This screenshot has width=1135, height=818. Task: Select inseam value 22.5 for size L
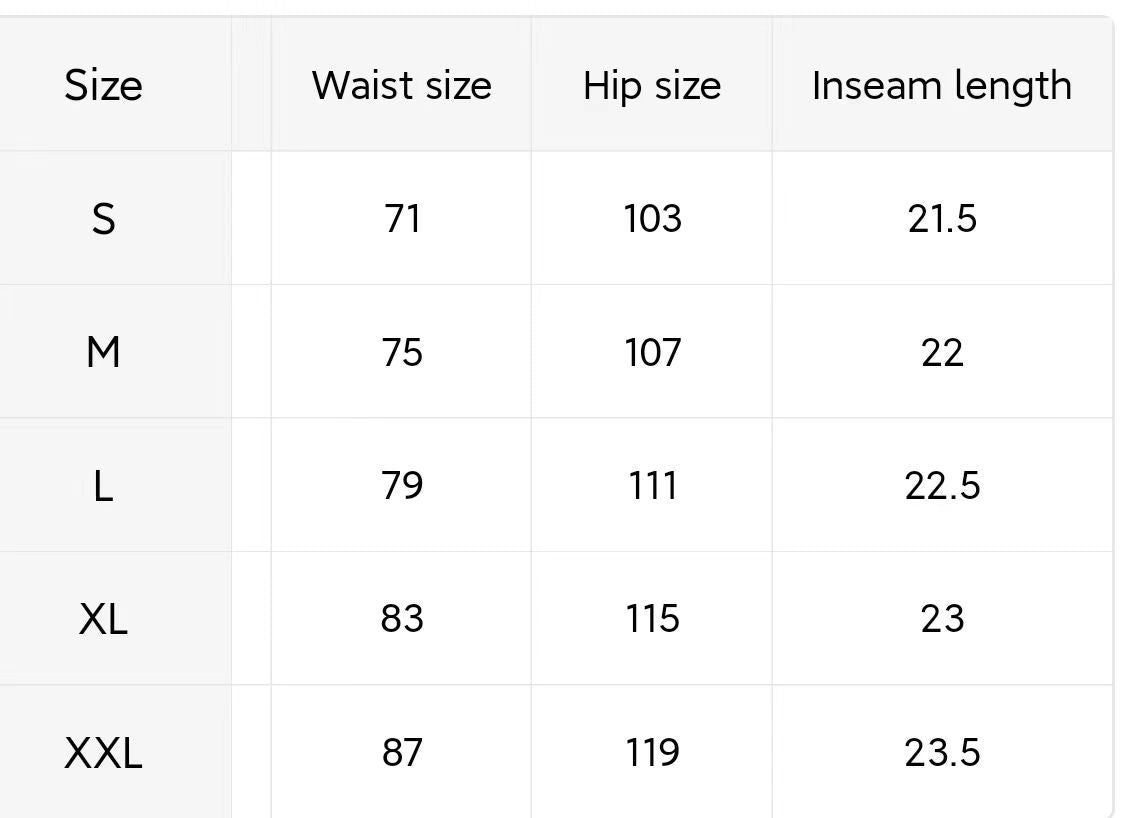click(942, 486)
